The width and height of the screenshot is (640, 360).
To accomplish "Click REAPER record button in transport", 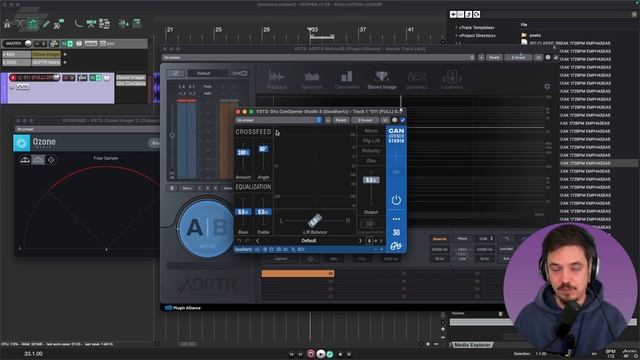I will point(311,354).
